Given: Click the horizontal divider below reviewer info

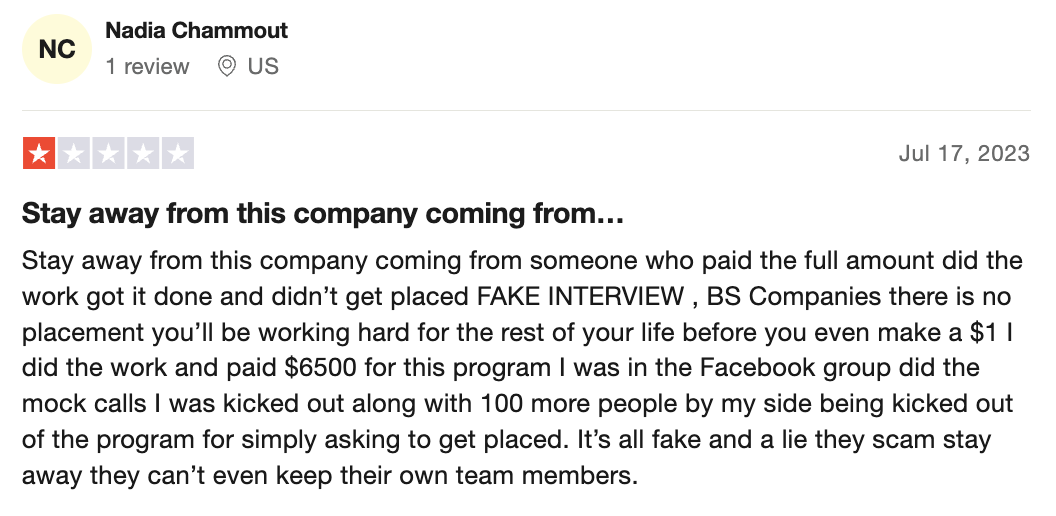Looking at the screenshot, I should pos(526,110).
